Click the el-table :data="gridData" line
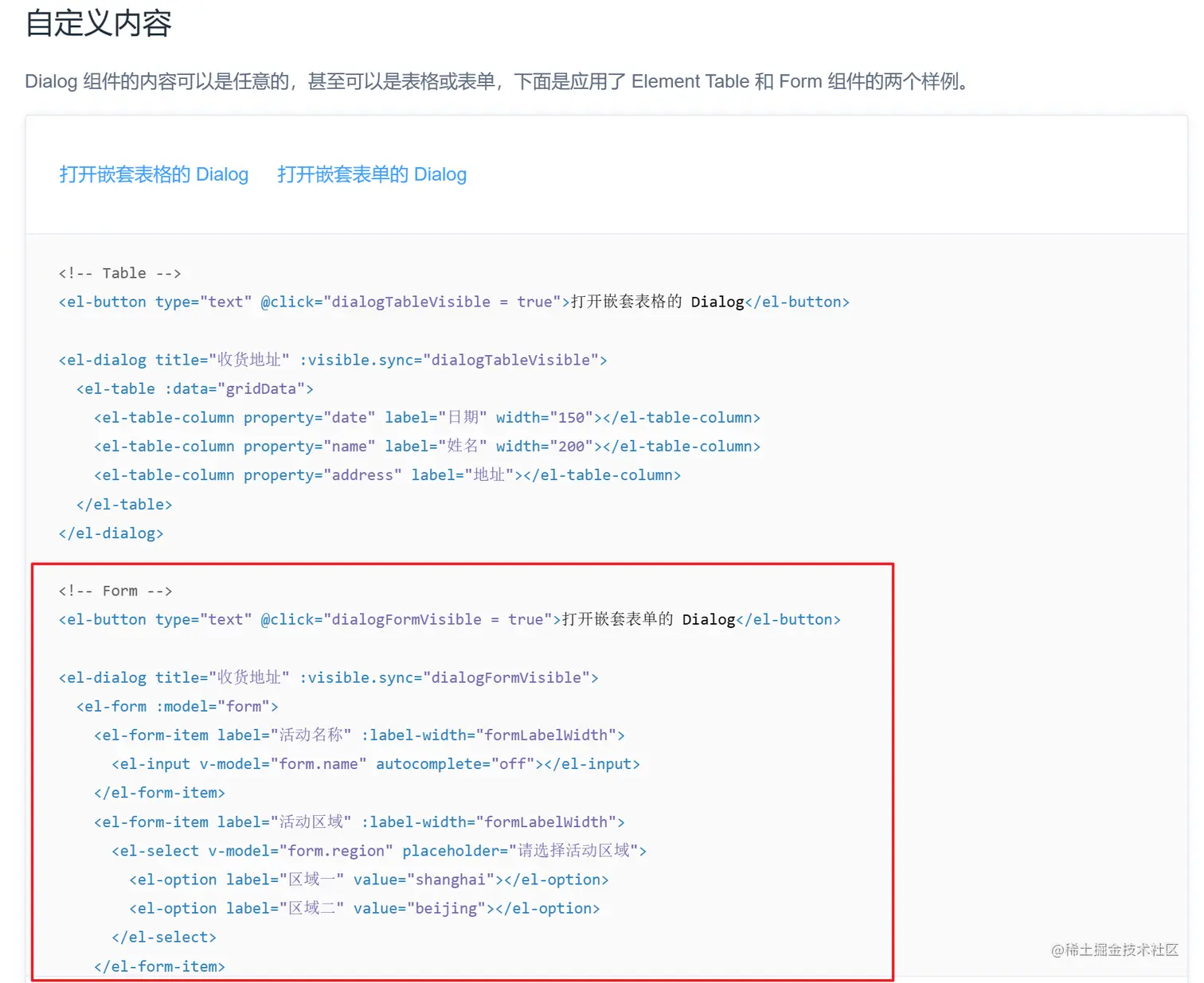1204x983 pixels. pyautogui.click(x=195, y=388)
